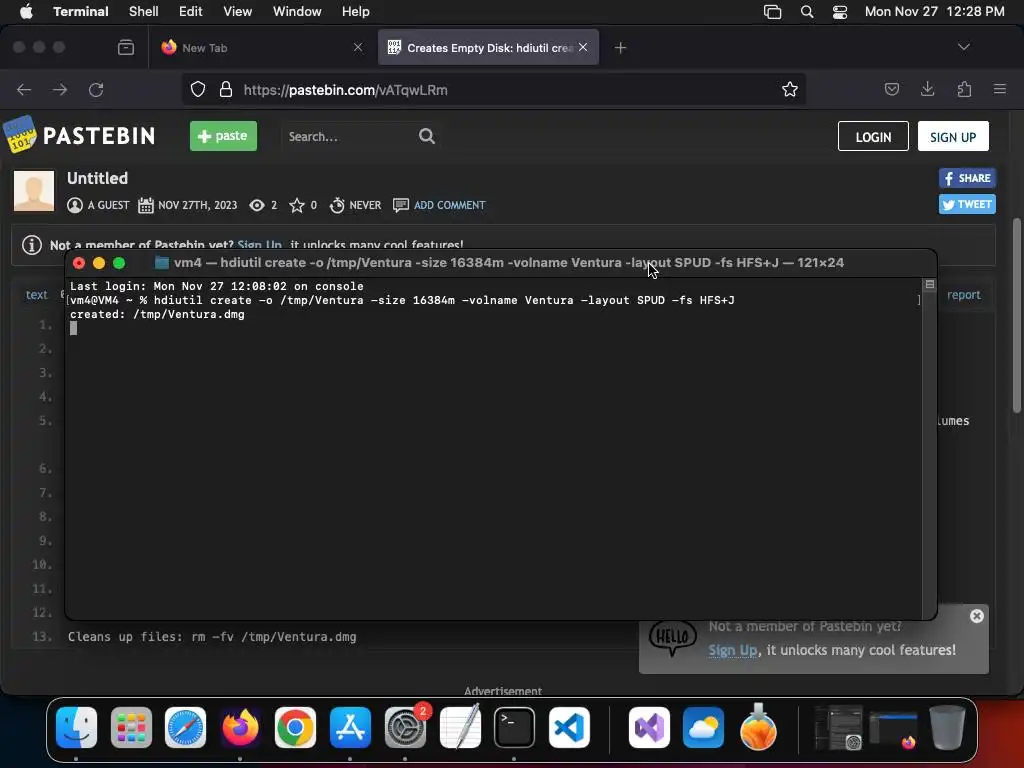Image resolution: width=1024 pixels, height=768 pixels.
Task: Open Spotlight search in menu bar
Action: point(807,12)
